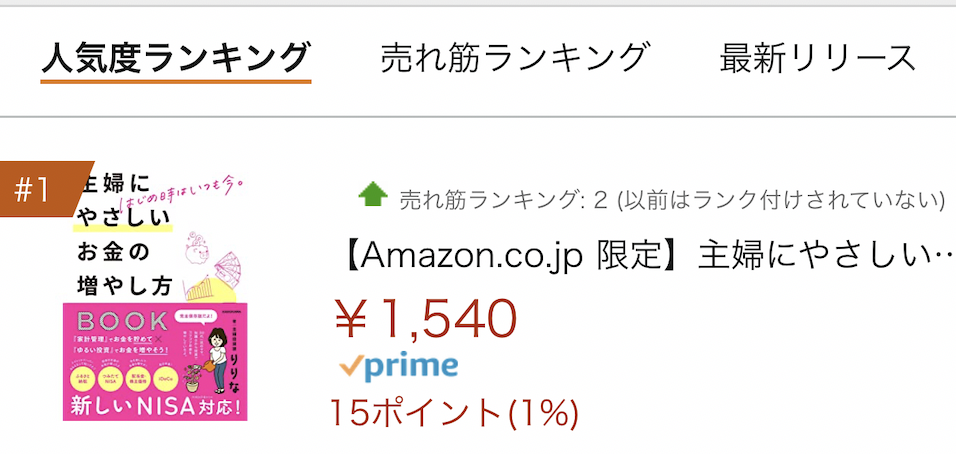
Task: Switch to the 売れ筋ランキング tab
Action: click(x=512, y=59)
